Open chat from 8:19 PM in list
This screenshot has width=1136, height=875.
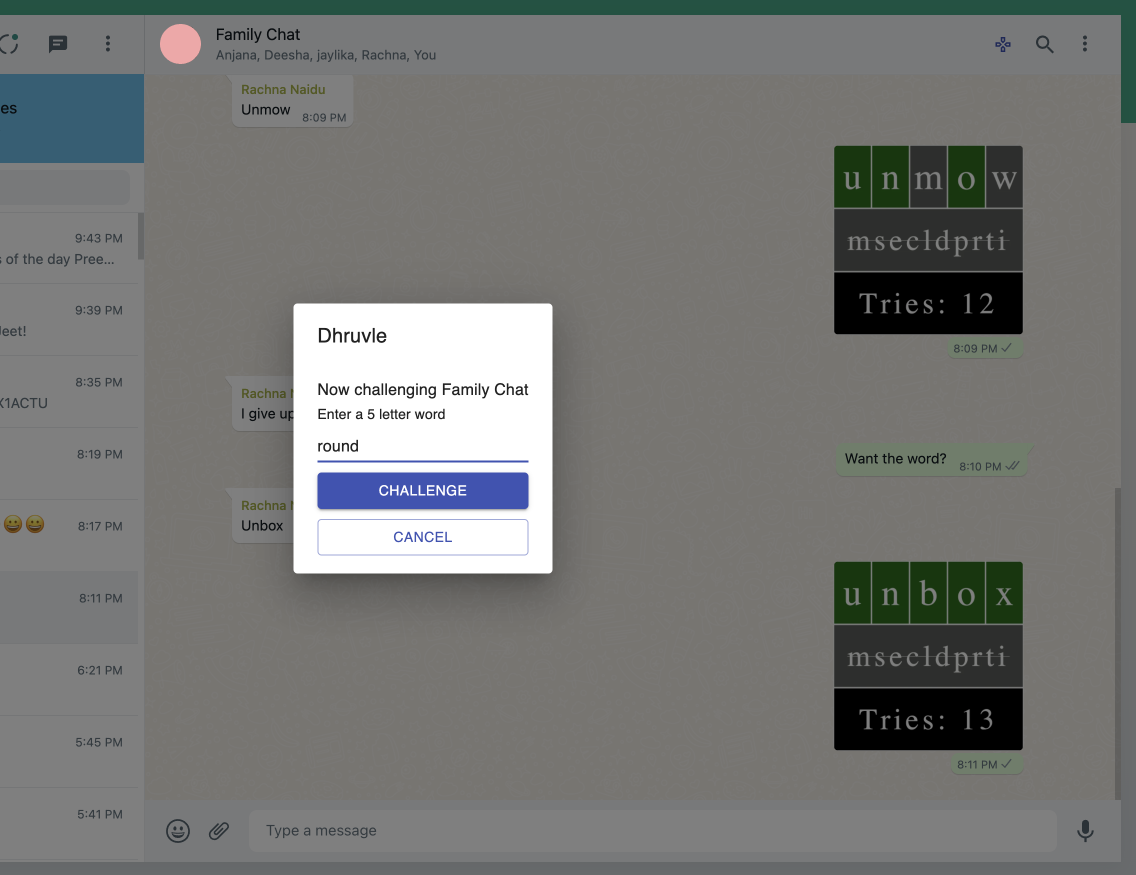coord(69,464)
